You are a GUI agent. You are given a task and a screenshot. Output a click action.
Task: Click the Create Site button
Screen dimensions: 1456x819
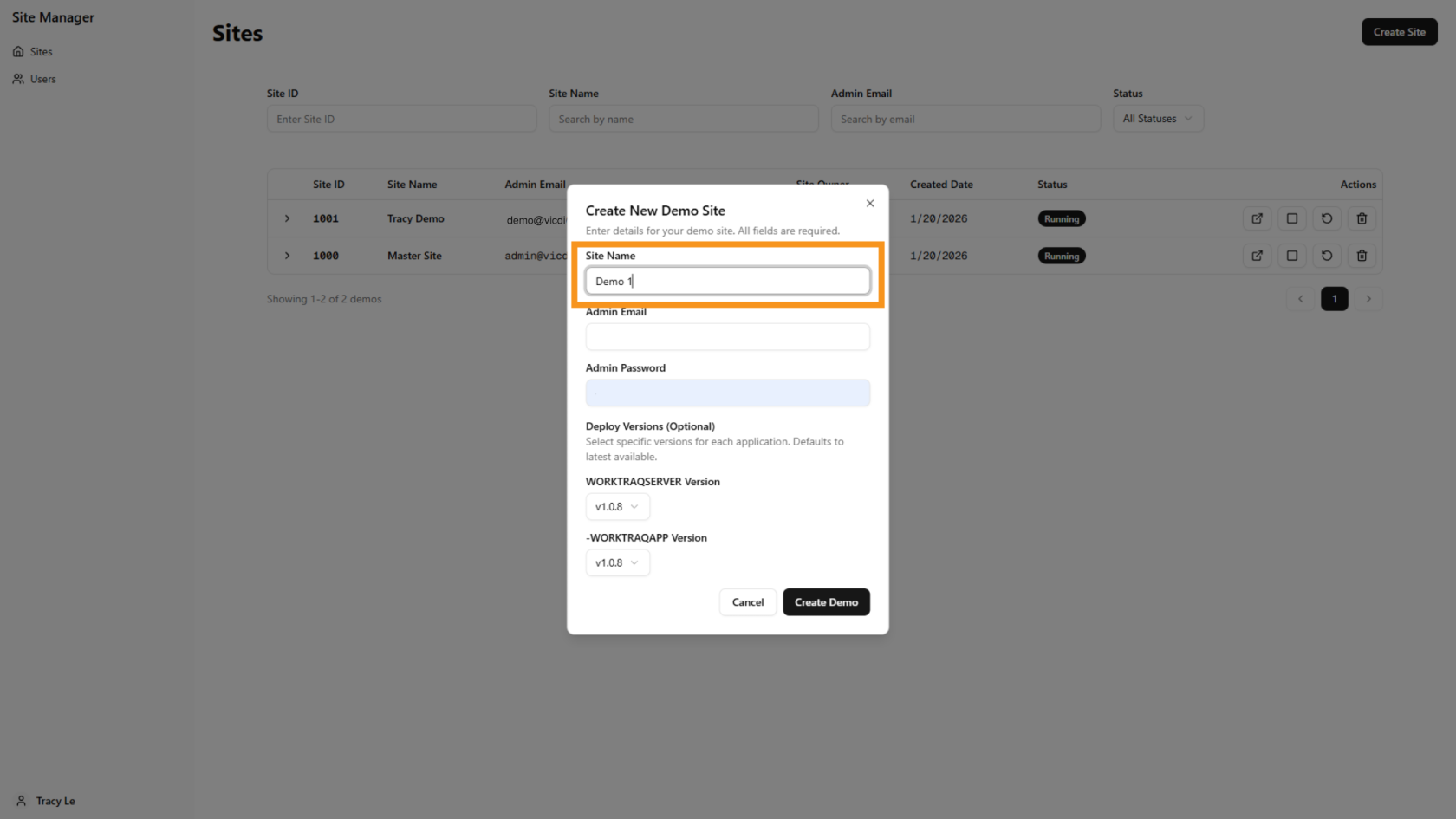1399,31
